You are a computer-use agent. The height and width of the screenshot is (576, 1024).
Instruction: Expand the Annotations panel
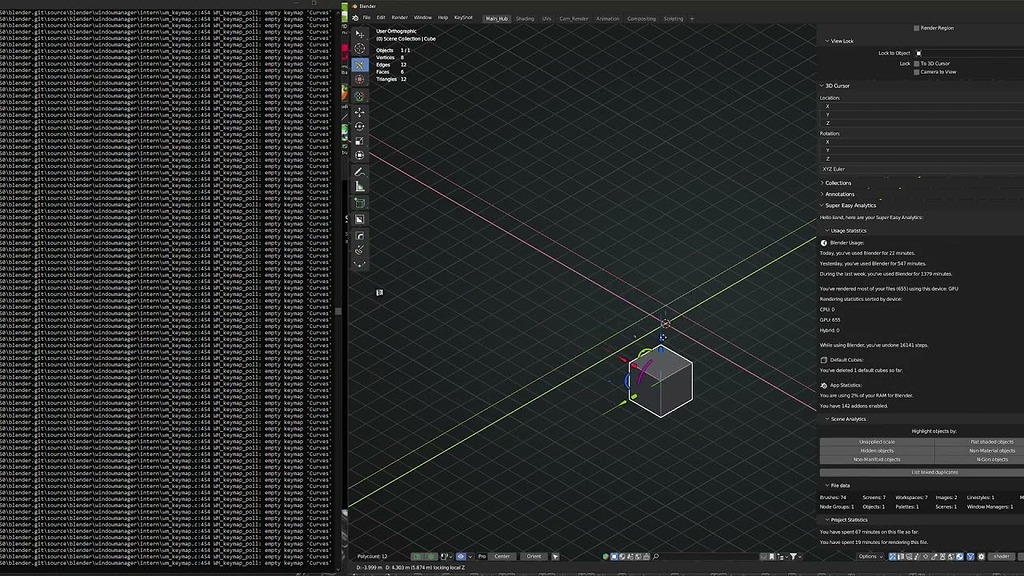pyautogui.click(x=837, y=194)
